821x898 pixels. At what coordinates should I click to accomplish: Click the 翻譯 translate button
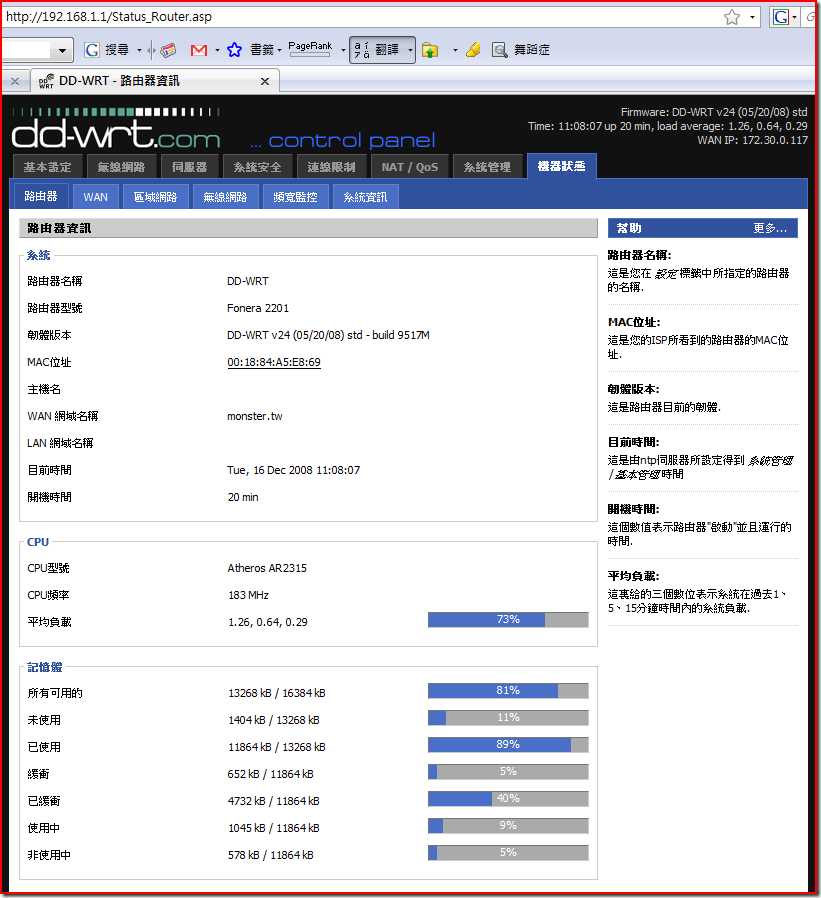click(376, 50)
